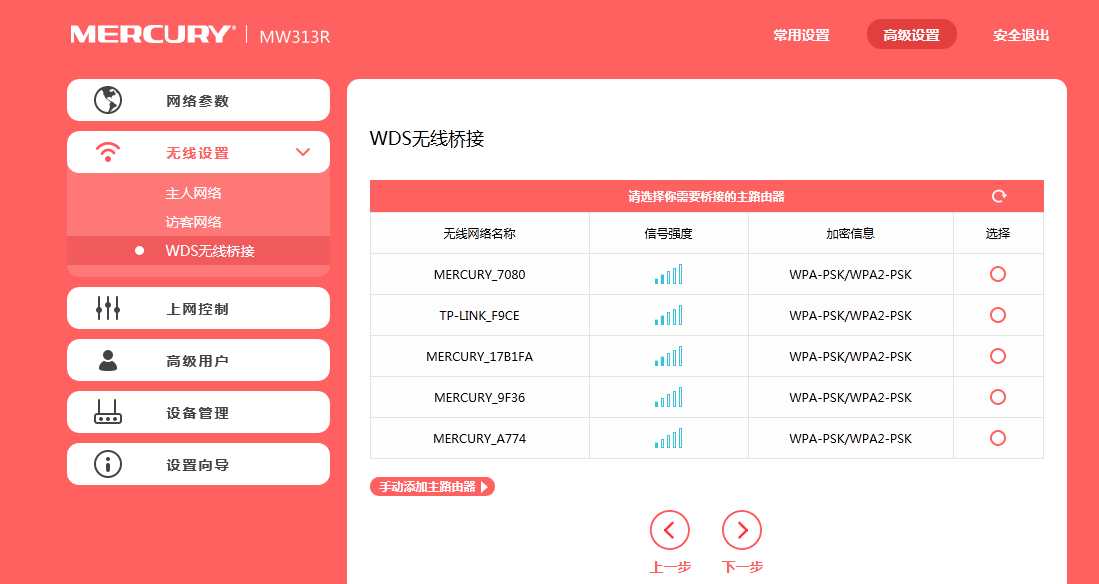1099x584 pixels.
Task: Click the MERCURY logo
Action: click(153, 34)
